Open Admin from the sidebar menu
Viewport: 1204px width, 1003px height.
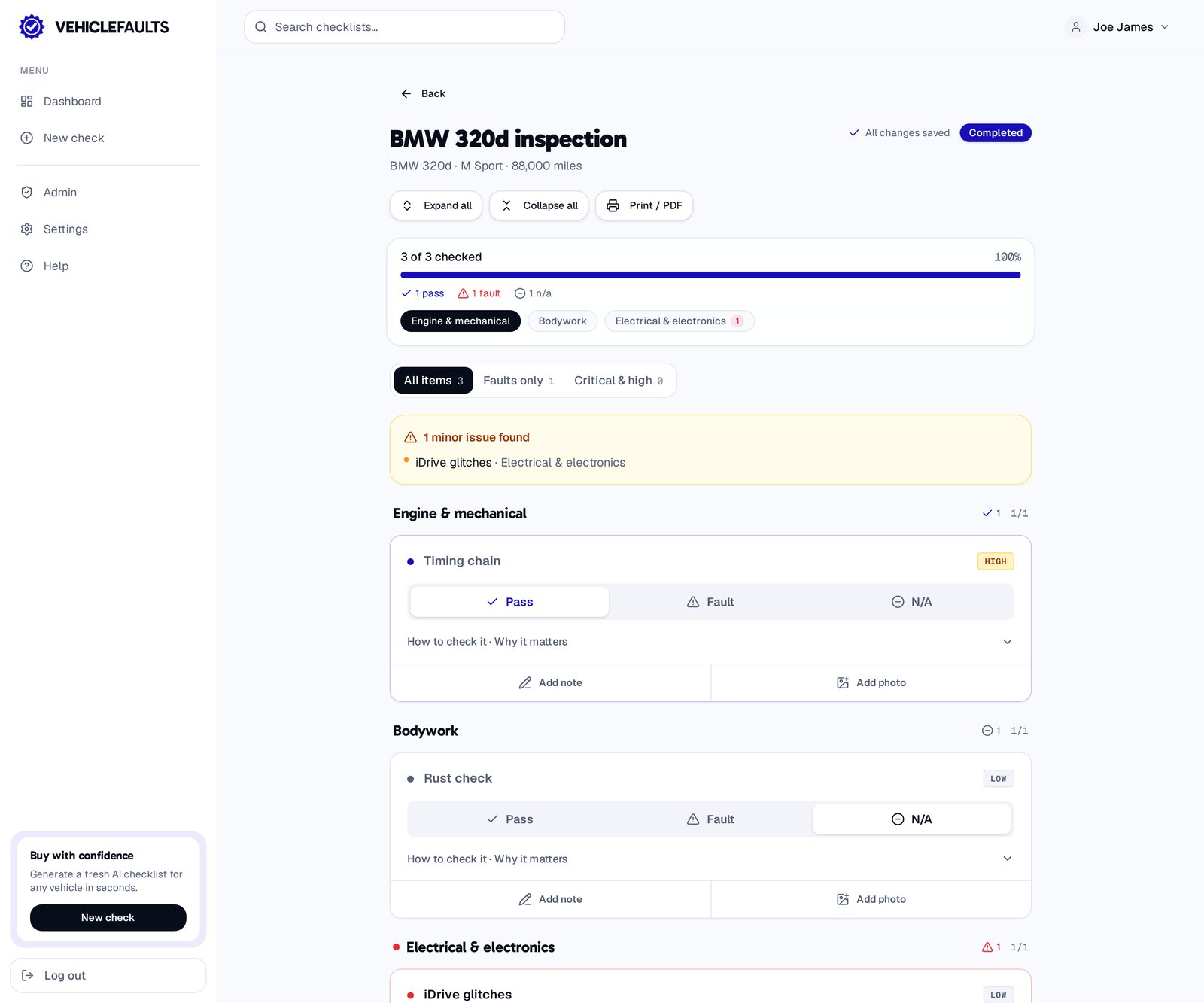(x=108, y=193)
